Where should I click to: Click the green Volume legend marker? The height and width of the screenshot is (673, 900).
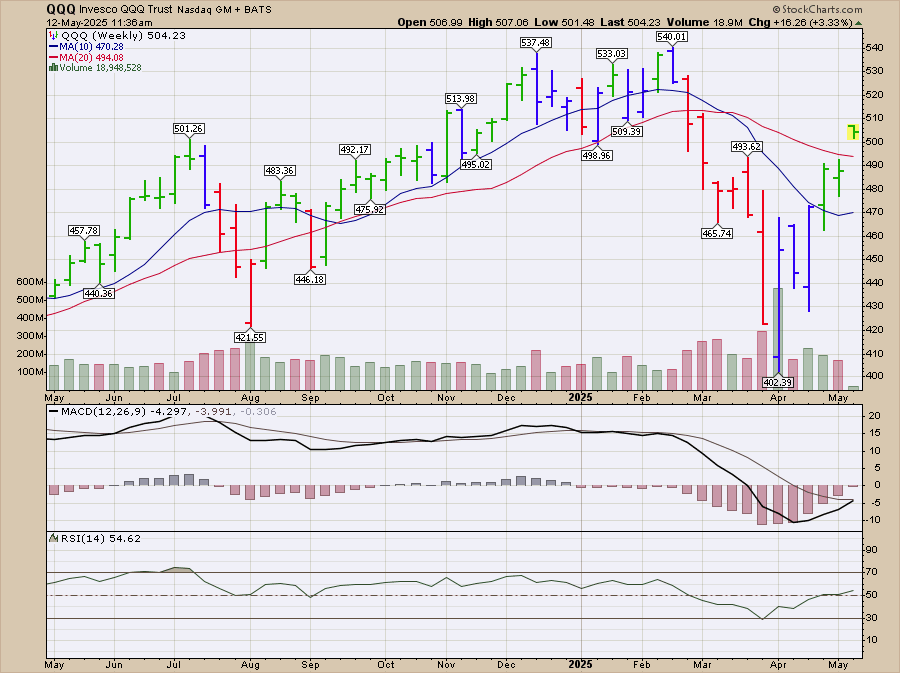53,68
